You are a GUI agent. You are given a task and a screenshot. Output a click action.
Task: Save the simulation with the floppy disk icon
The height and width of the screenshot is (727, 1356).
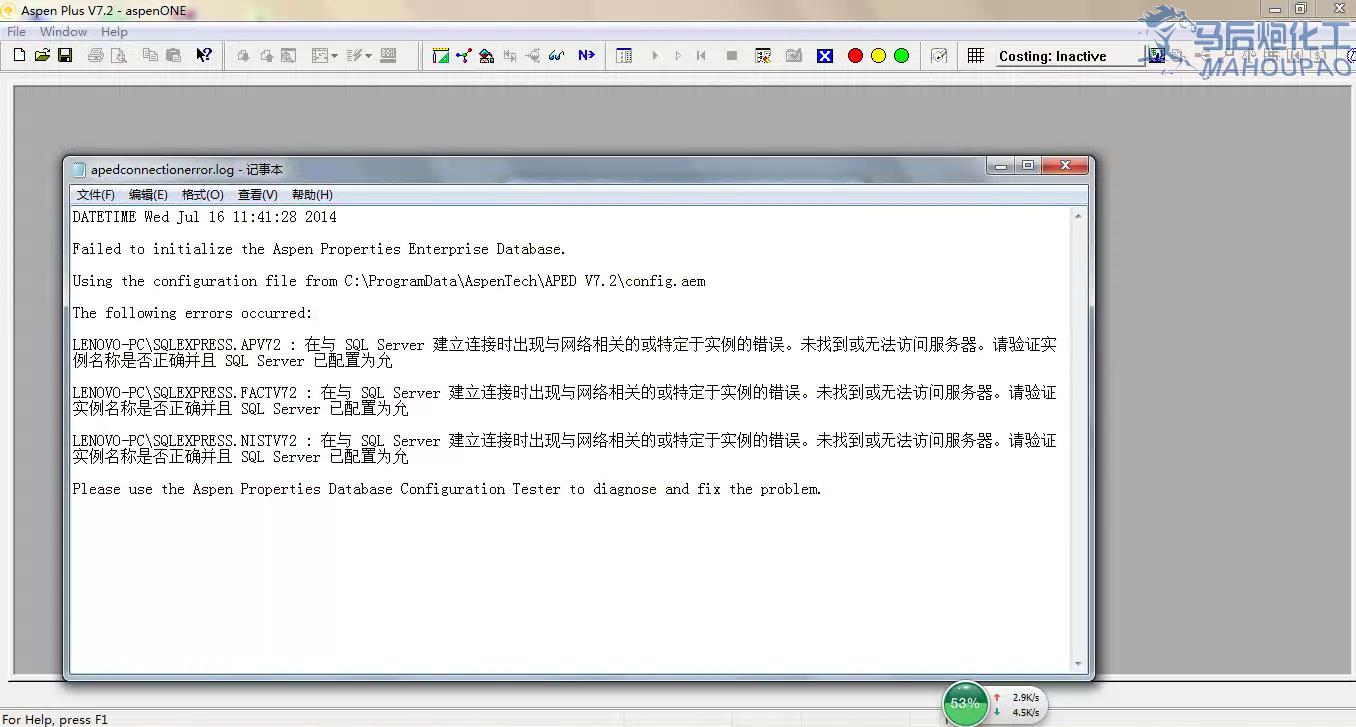point(65,56)
